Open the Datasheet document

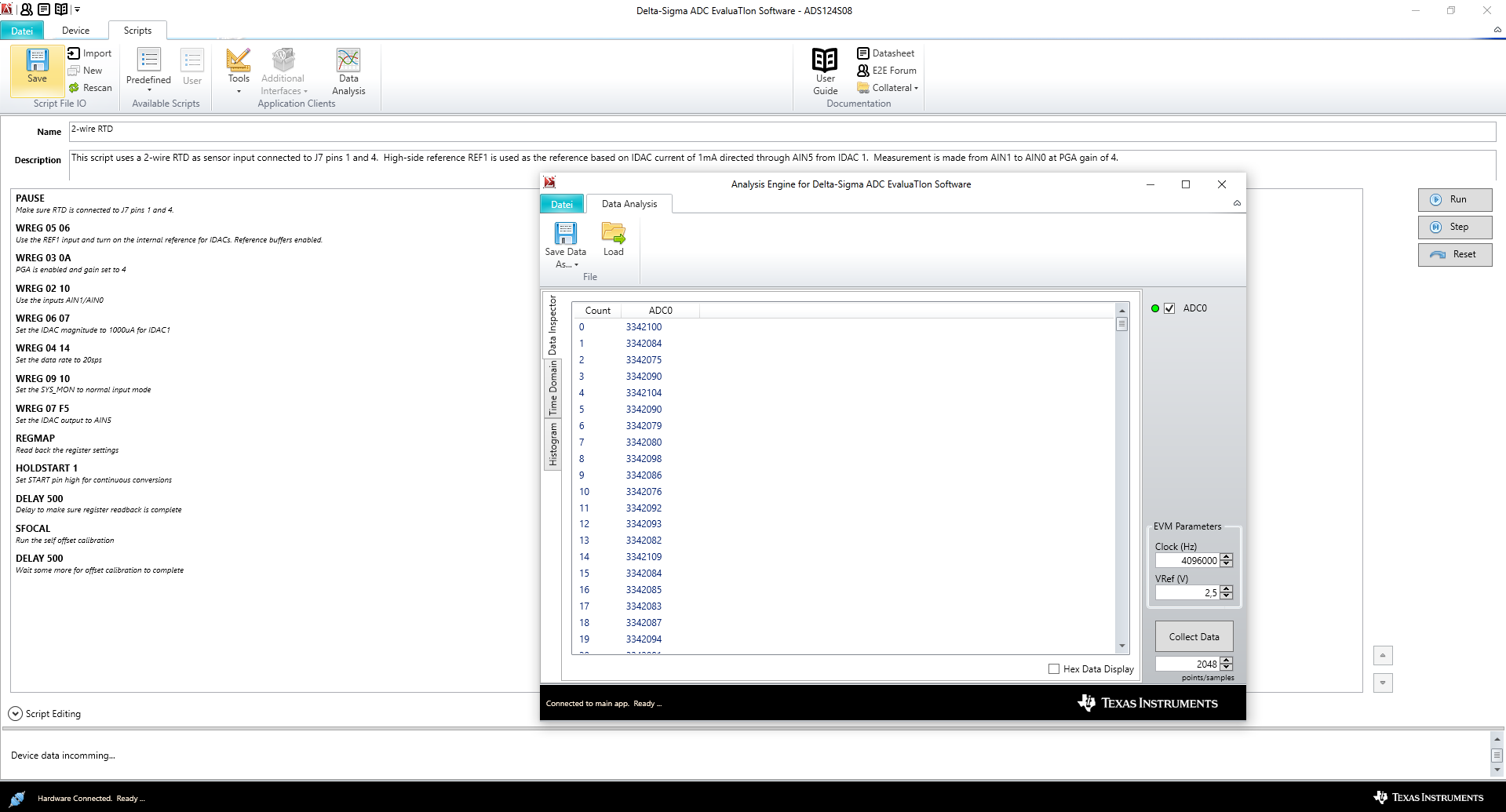click(x=885, y=53)
